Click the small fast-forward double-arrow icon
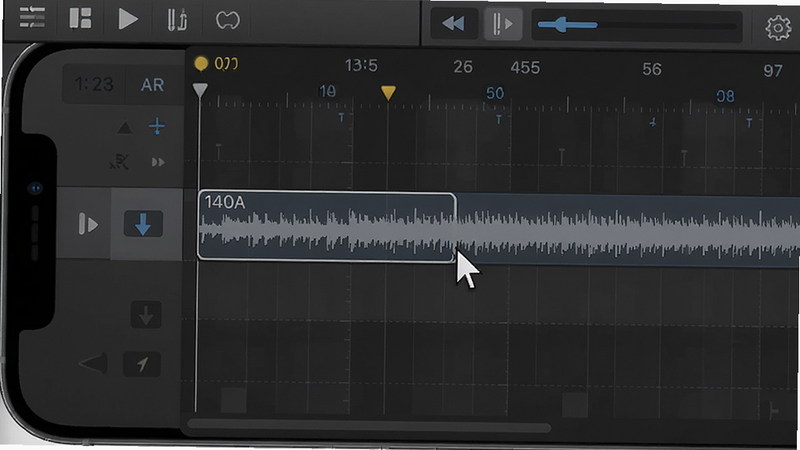This screenshot has width=800, height=450. (x=158, y=162)
